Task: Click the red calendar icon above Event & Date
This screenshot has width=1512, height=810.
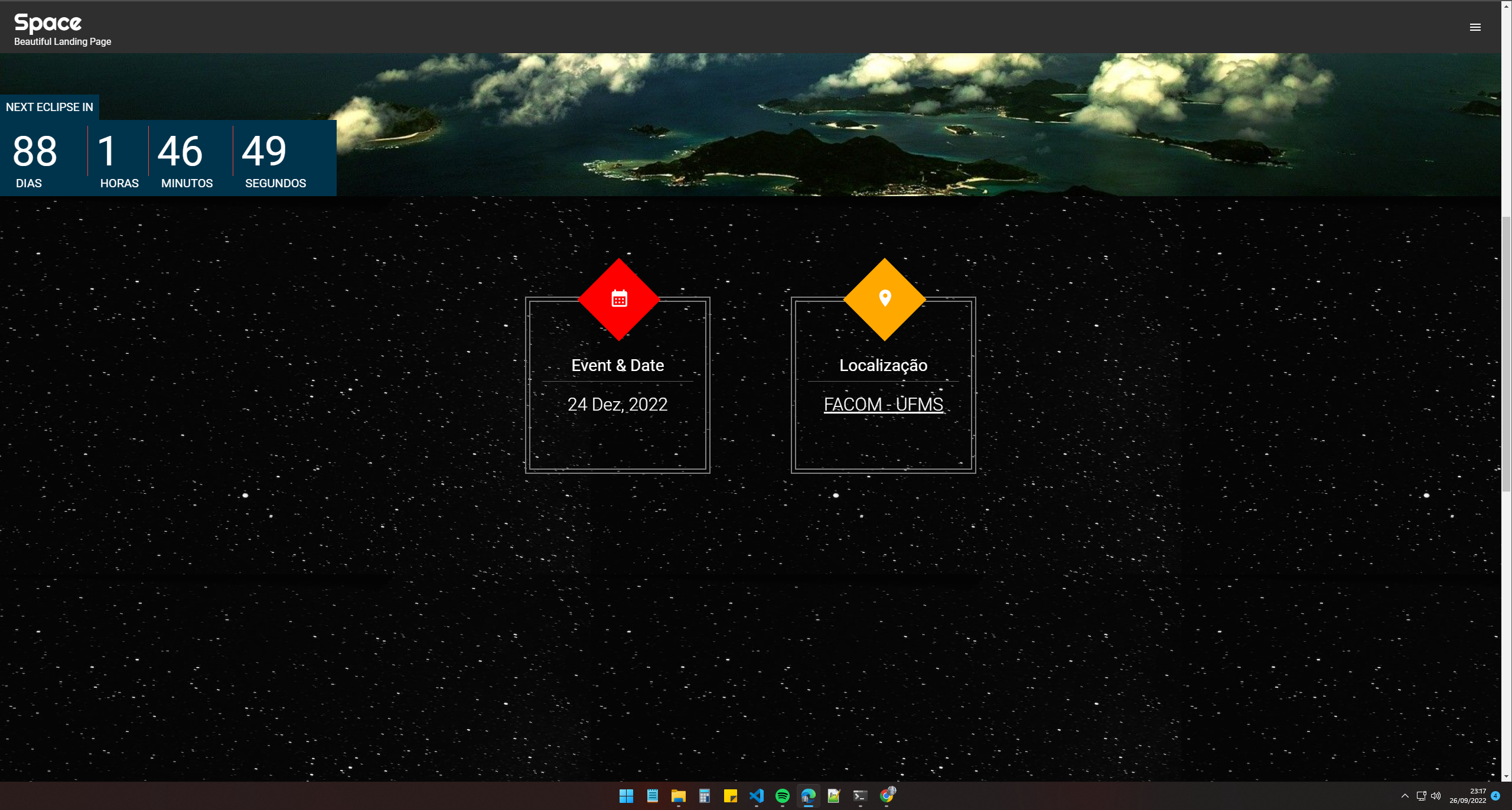Action: (618, 298)
